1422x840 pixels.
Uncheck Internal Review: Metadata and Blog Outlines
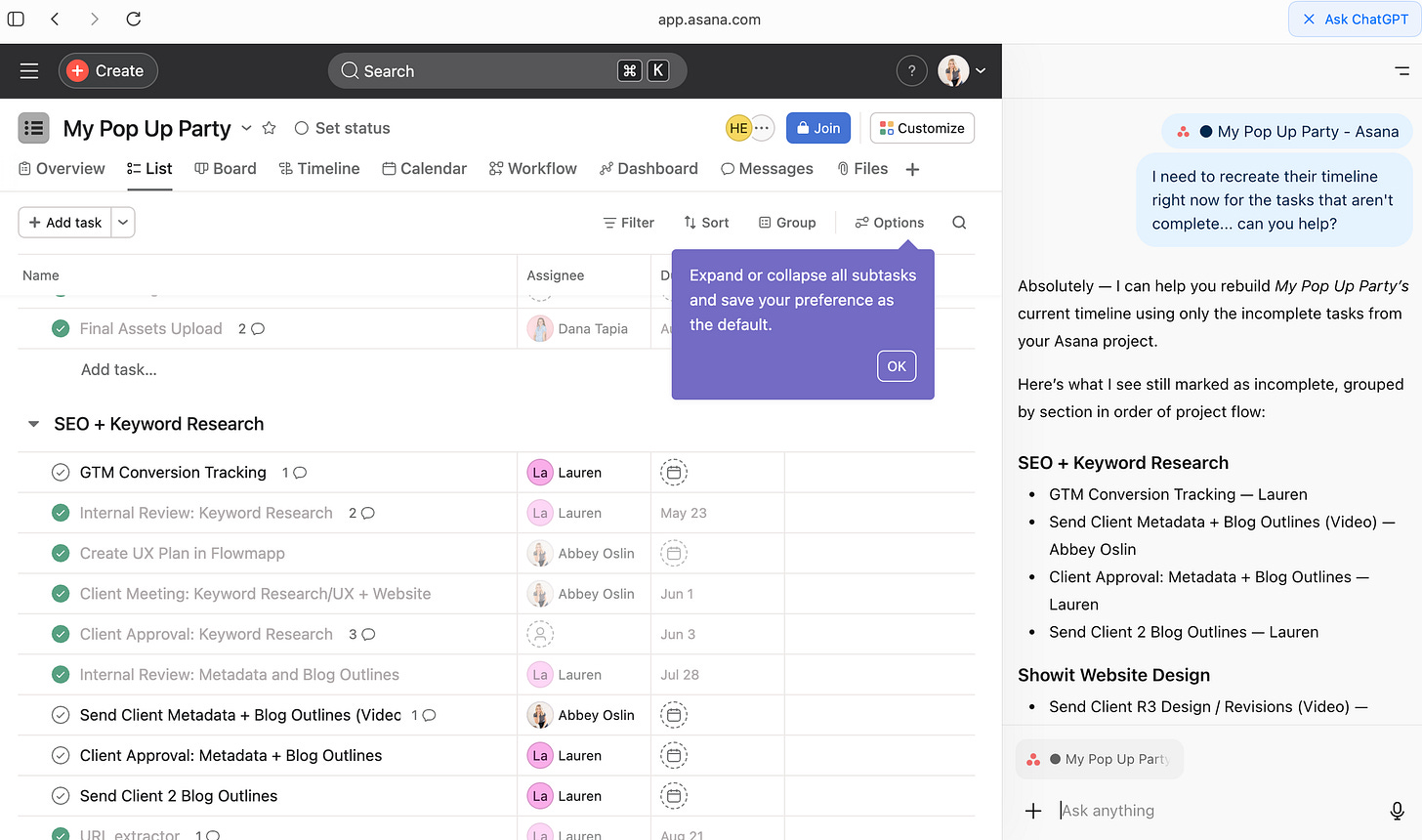(x=61, y=675)
